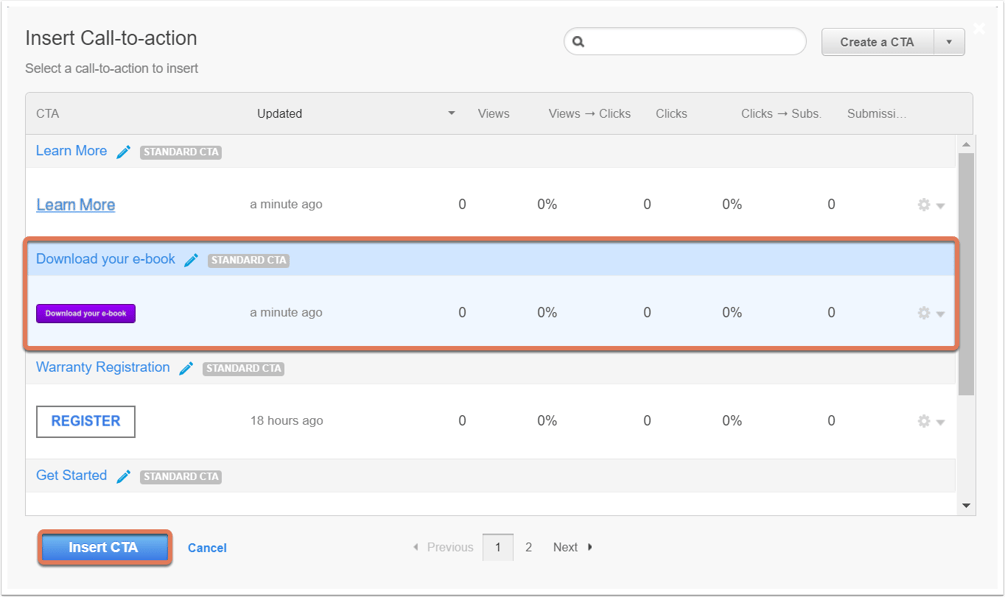Open gear menu for Download your e-book row
The width and height of the screenshot is (1005, 597).
point(931,314)
